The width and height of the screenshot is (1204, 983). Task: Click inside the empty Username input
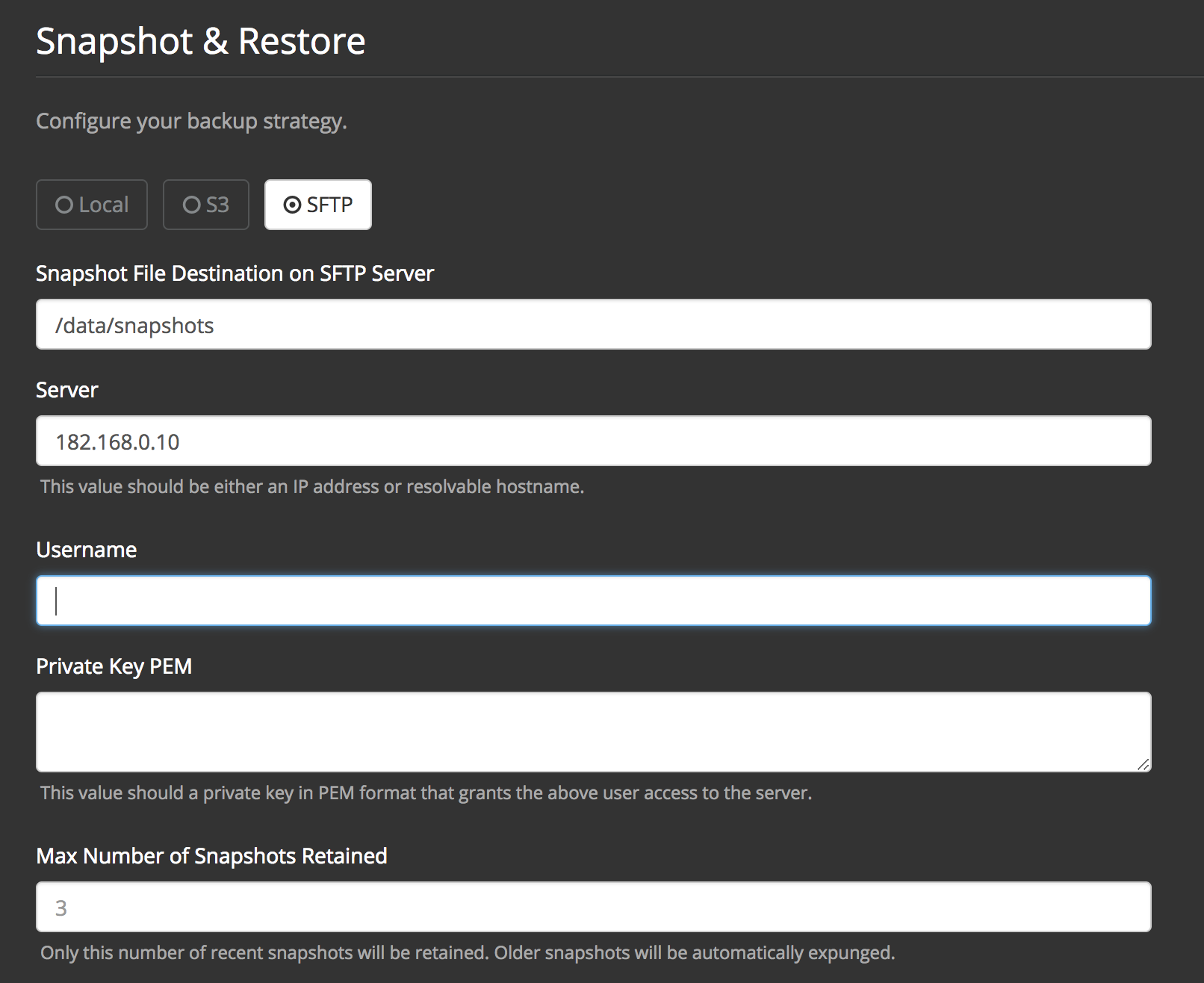[x=593, y=601]
